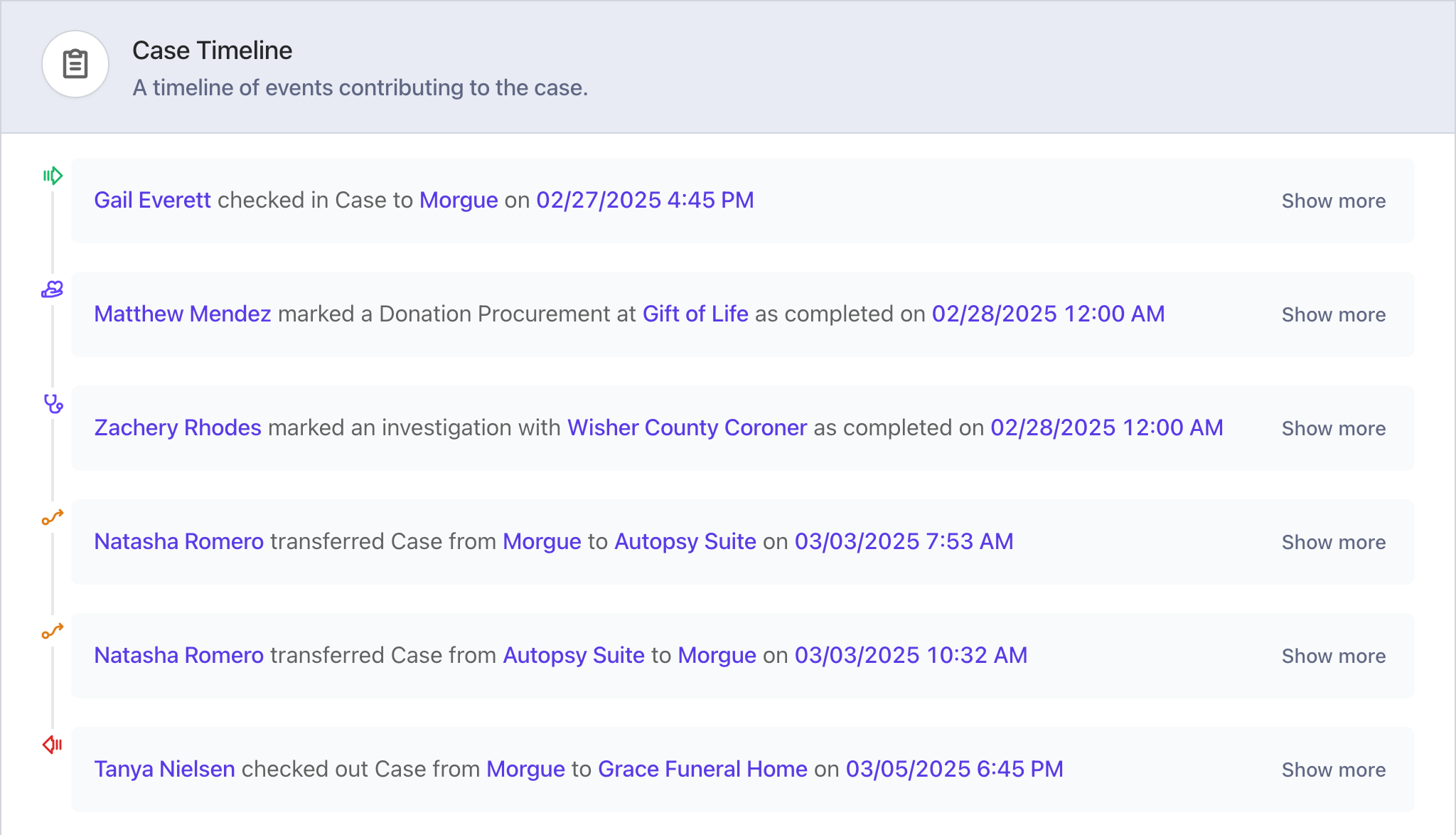Show more for 7:53 AM transfer event

[1333, 542]
